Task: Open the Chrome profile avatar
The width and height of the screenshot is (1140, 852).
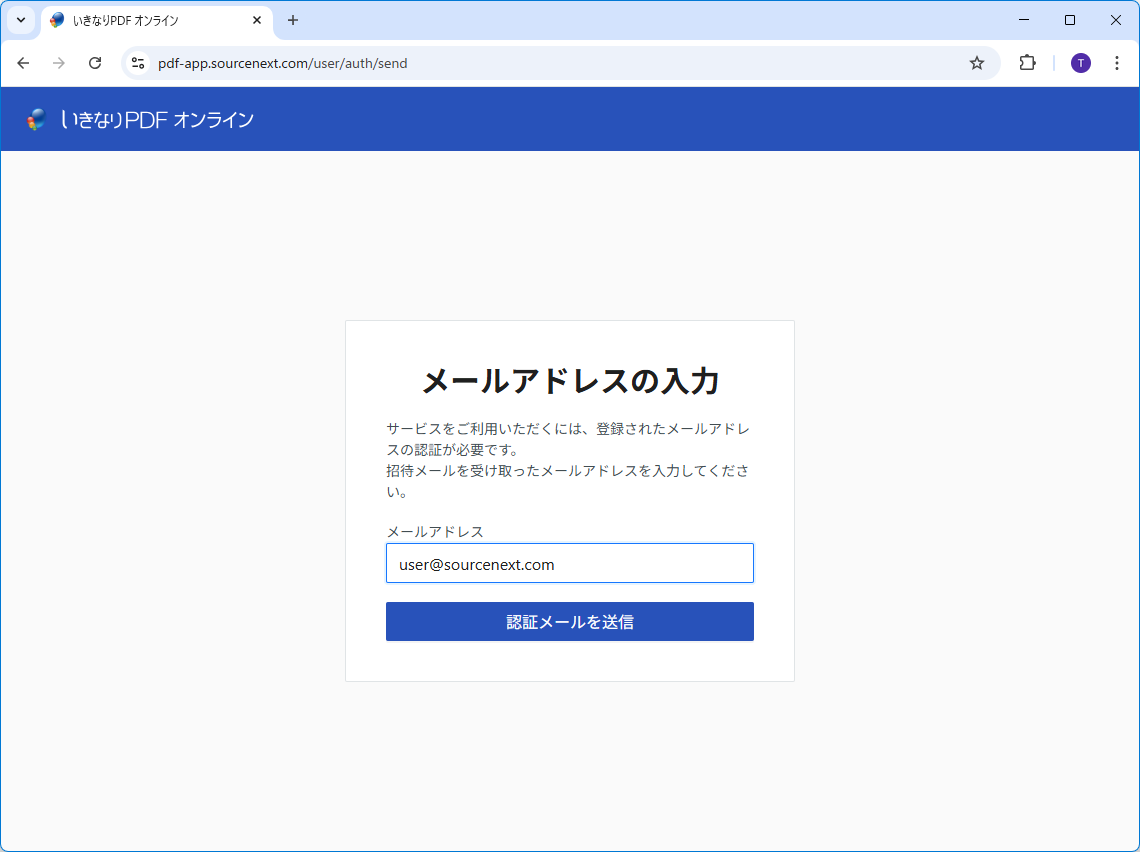Action: tap(1081, 63)
